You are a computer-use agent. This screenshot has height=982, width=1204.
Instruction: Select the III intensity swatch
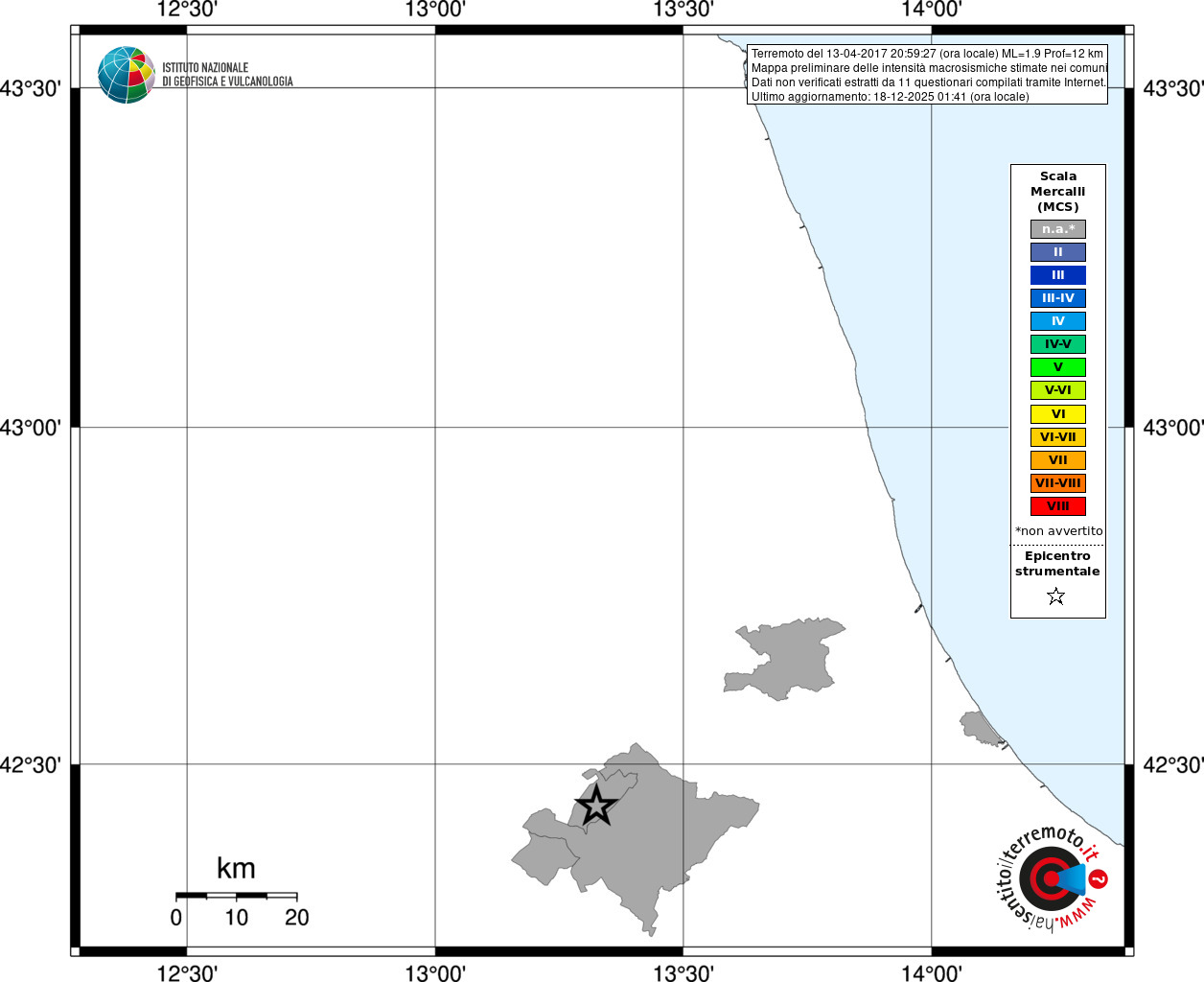pyautogui.click(x=1058, y=275)
